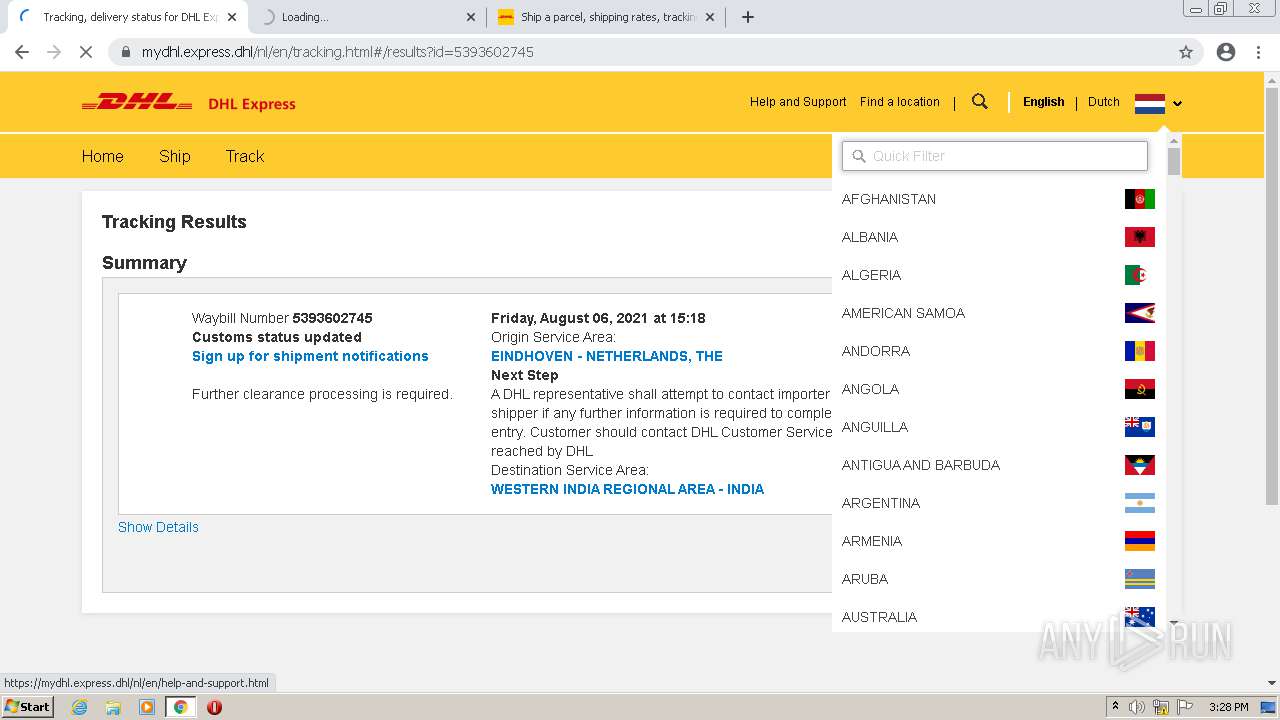Switch language to English
This screenshot has width=1280, height=720.
[x=1043, y=102]
